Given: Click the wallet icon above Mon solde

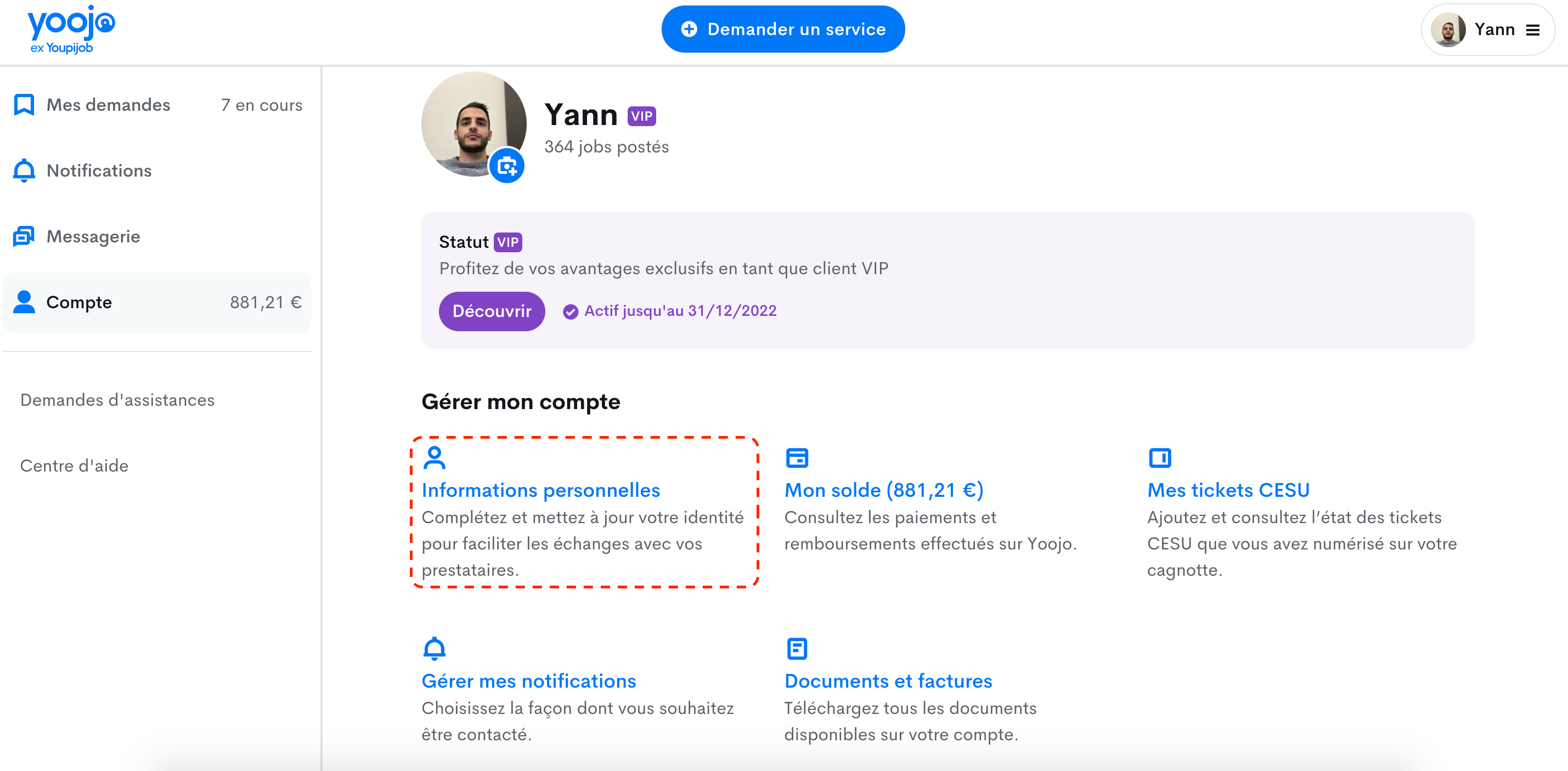Looking at the screenshot, I should 797,458.
